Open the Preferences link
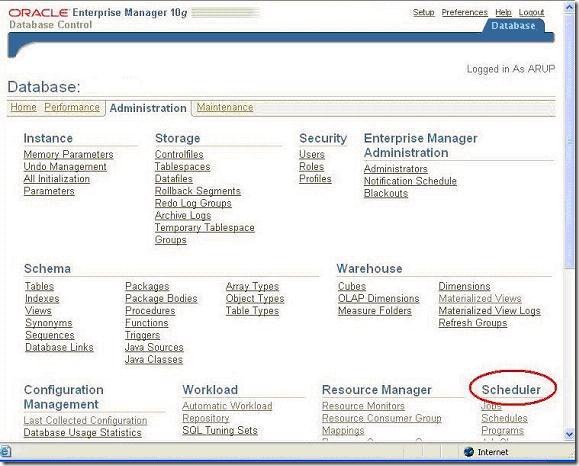This screenshot has width=579, height=466. (465, 12)
